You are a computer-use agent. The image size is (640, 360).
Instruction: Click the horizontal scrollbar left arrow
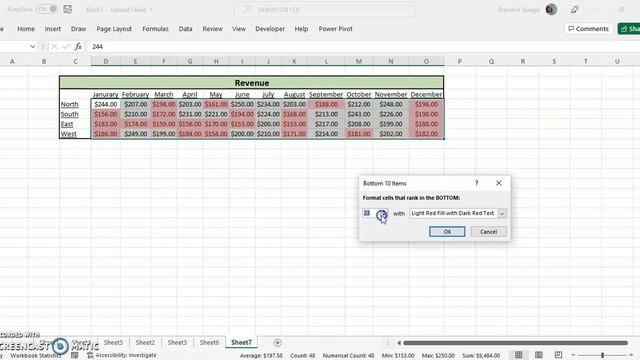[399, 343]
